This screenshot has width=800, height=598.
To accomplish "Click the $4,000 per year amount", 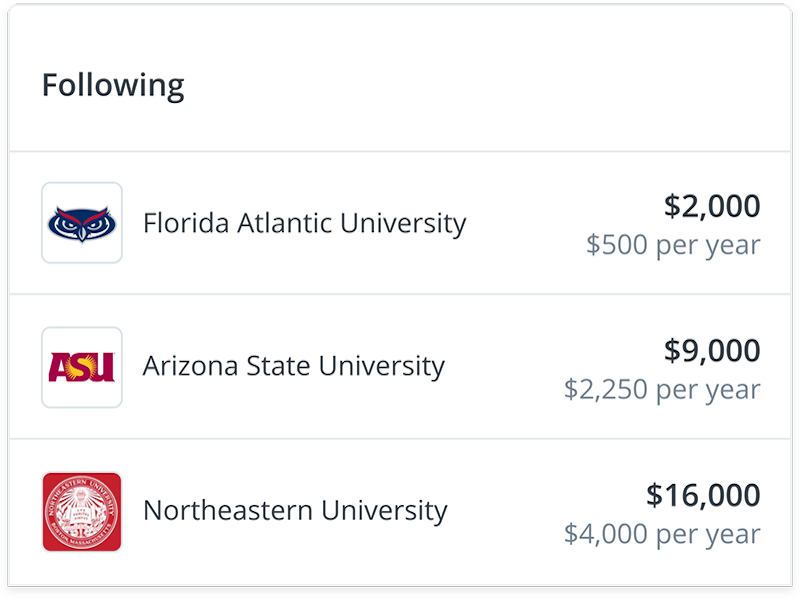I will pyautogui.click(x=662, y=533).
